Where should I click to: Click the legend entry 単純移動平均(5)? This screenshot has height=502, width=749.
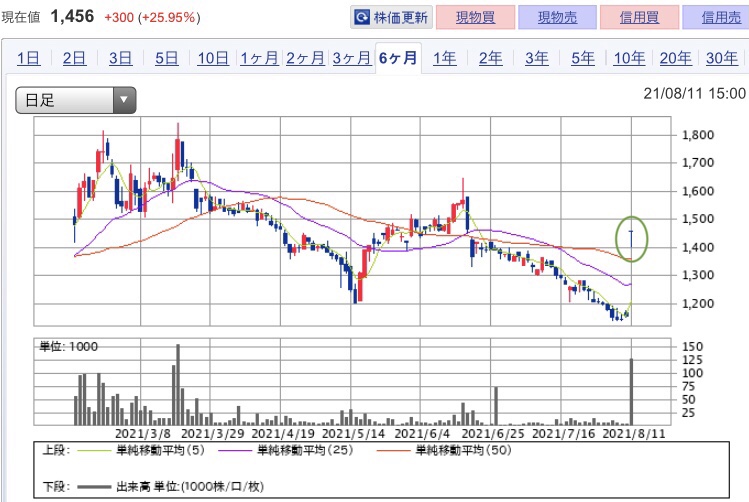point(160,450)
